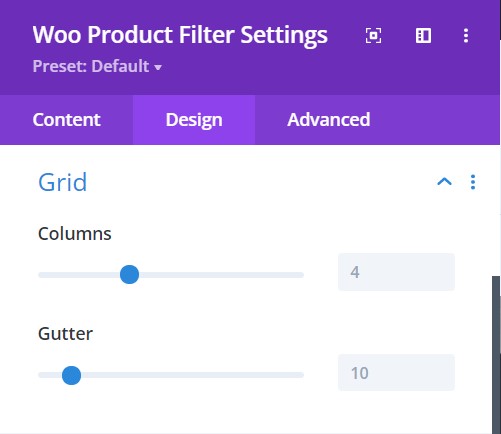Go to the Advanced tab
501x434 pixels.
tap(329, 120)
